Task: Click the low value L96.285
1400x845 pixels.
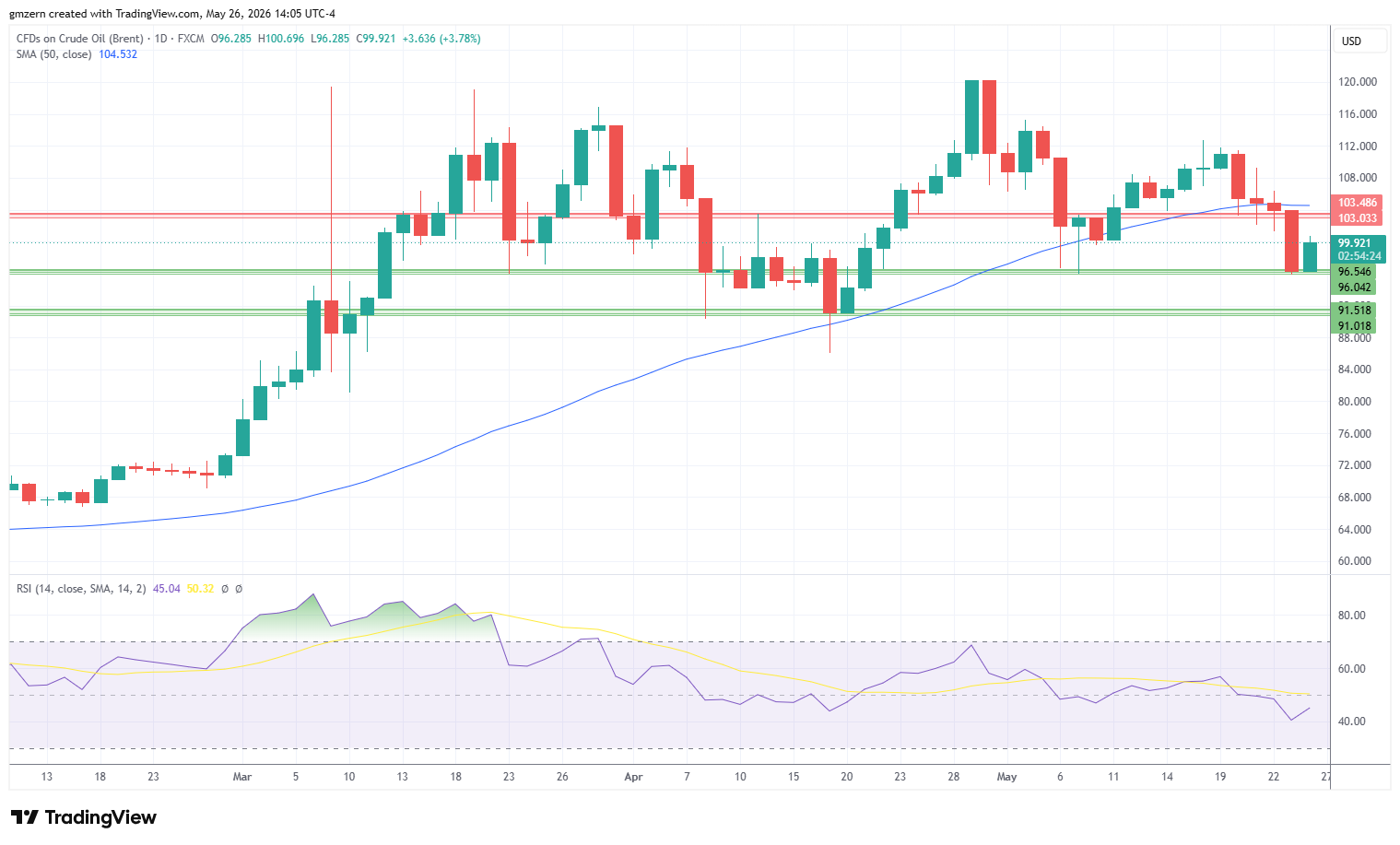Action: (x=330, y=39)
